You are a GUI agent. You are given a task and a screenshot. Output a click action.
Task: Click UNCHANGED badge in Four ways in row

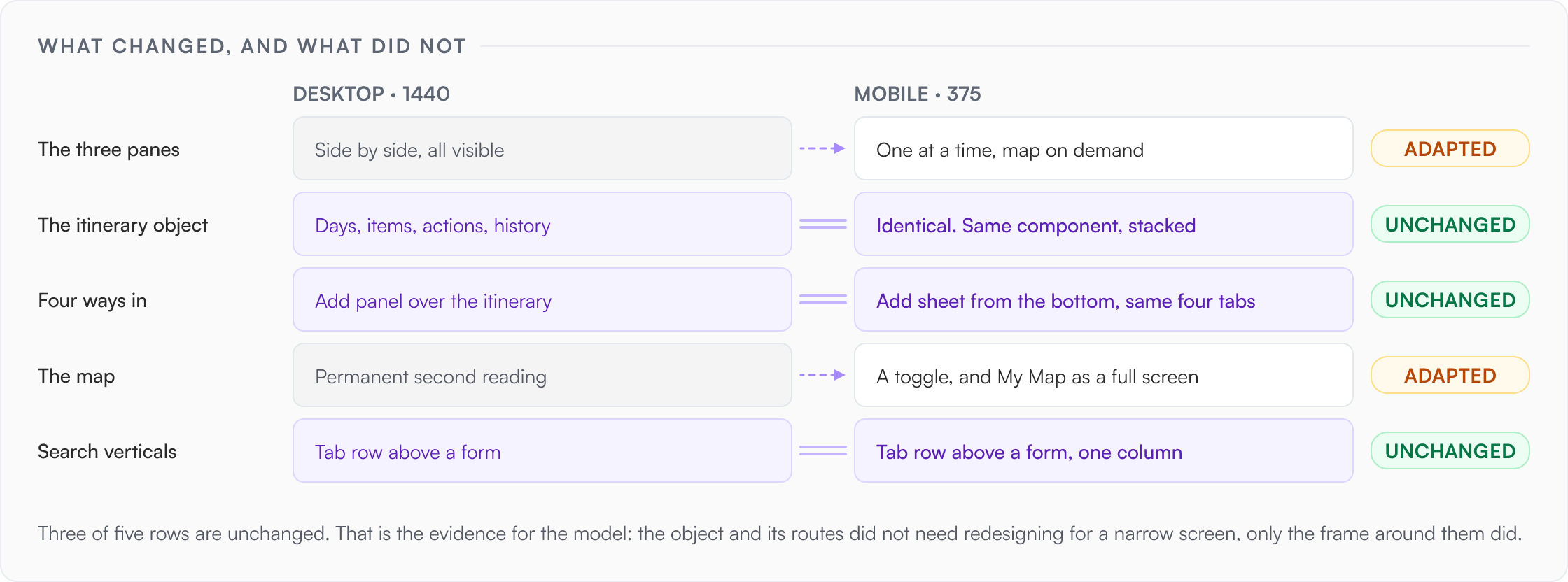point(1450,299)
